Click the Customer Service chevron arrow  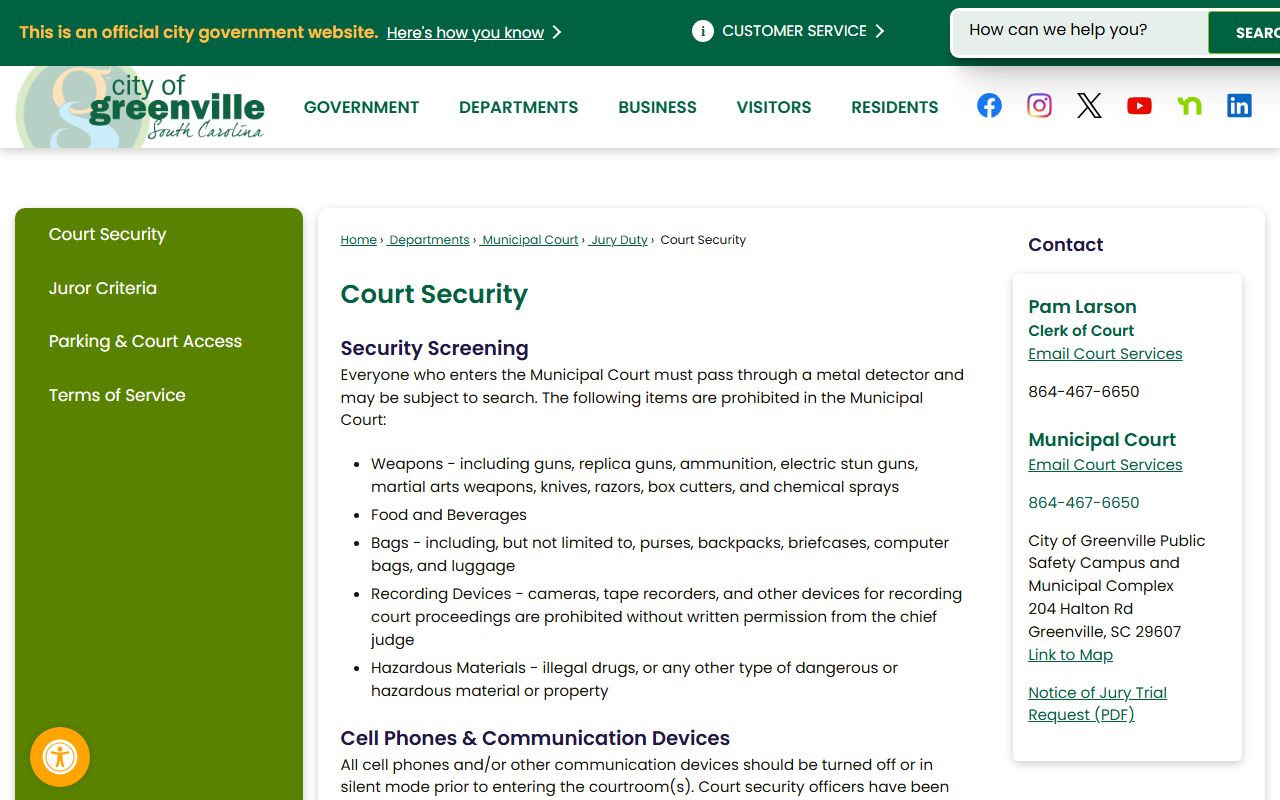click(879, 31)
